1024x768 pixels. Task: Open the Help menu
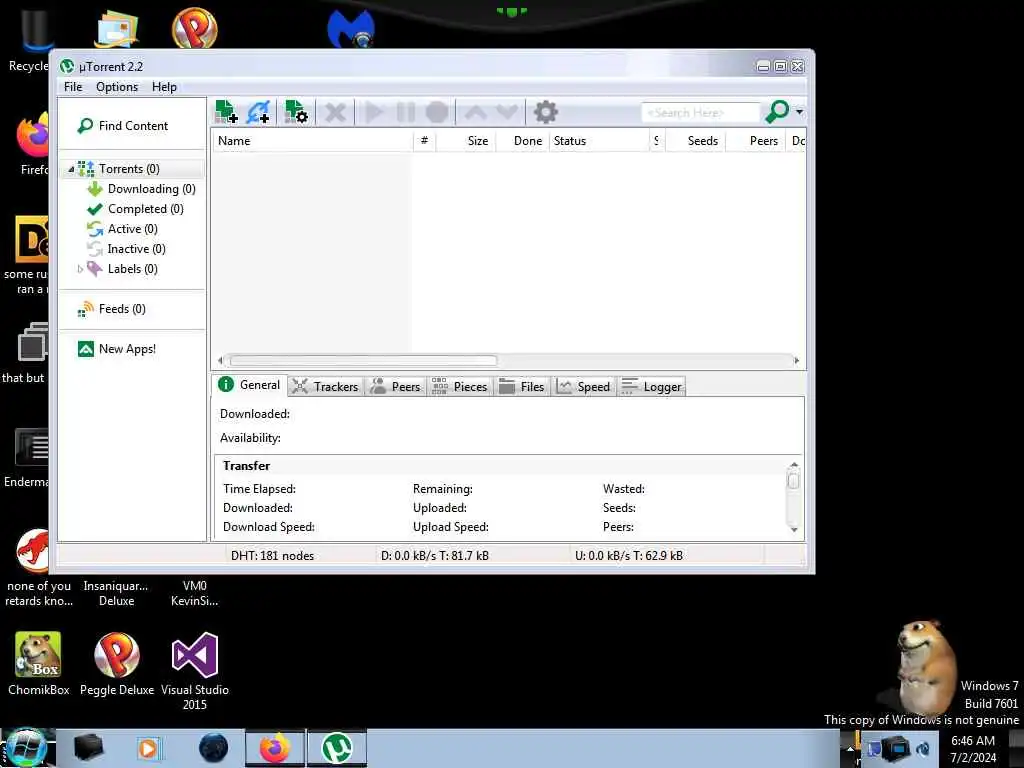(165, 87)
